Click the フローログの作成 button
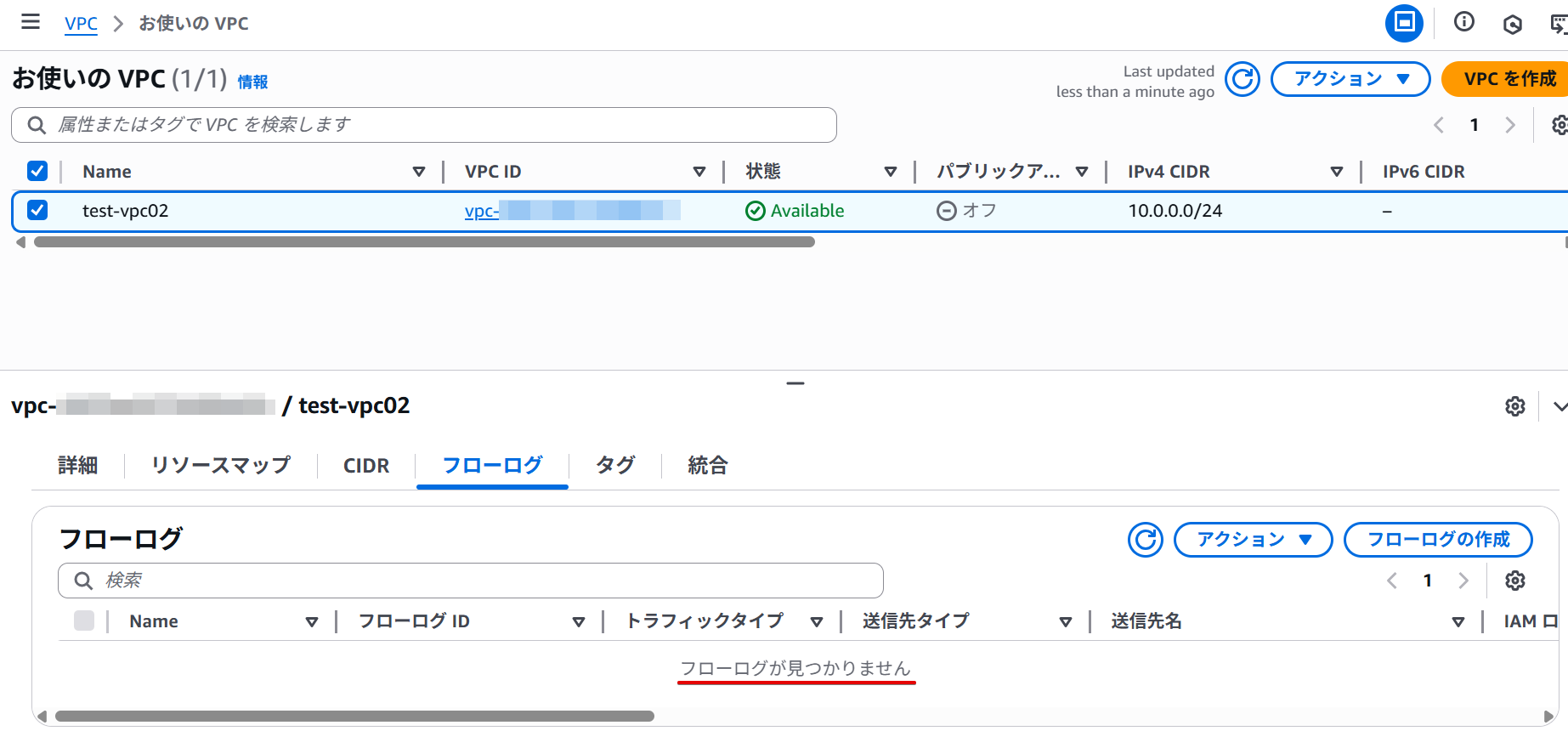This screenshot has height=731, width=1568. [1438, 540]
